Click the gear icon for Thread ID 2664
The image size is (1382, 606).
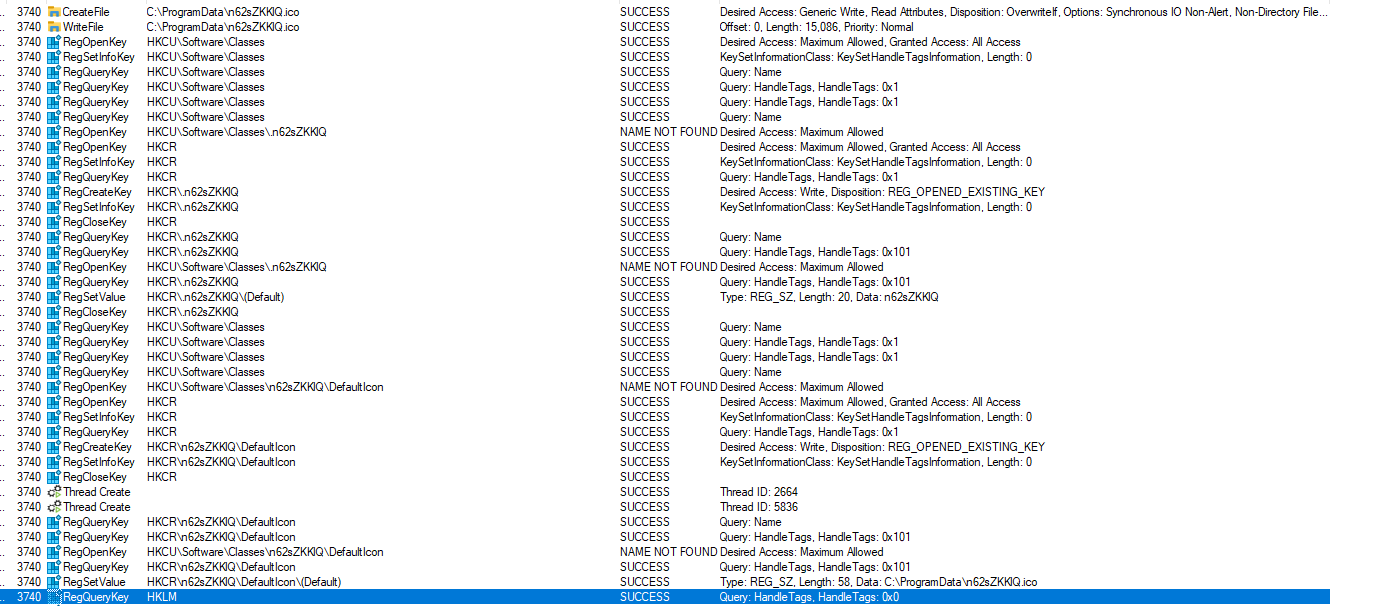[54, 492]
